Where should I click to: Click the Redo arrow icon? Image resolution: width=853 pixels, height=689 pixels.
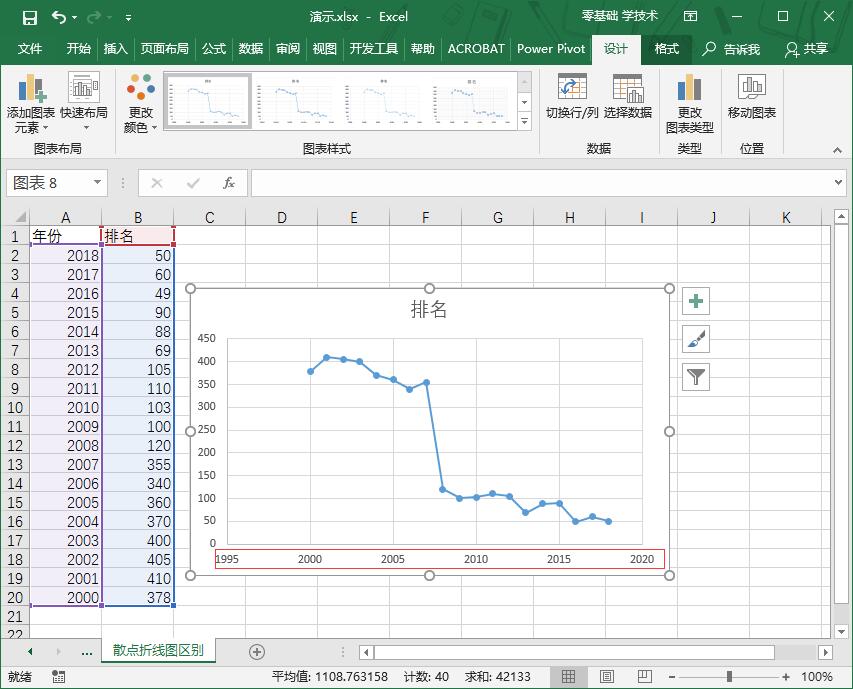94,17
